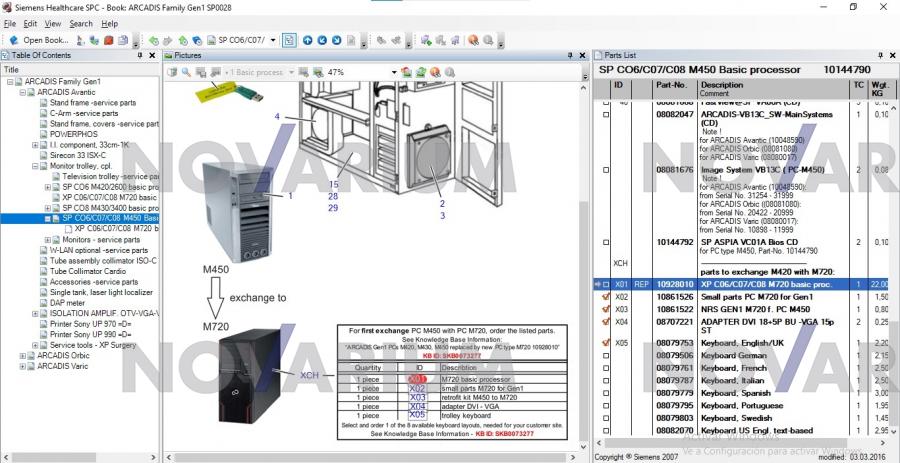Pin the Parts List panel
Image resolution: width=900 pixels, height=463 pixels.
(879, 55)
